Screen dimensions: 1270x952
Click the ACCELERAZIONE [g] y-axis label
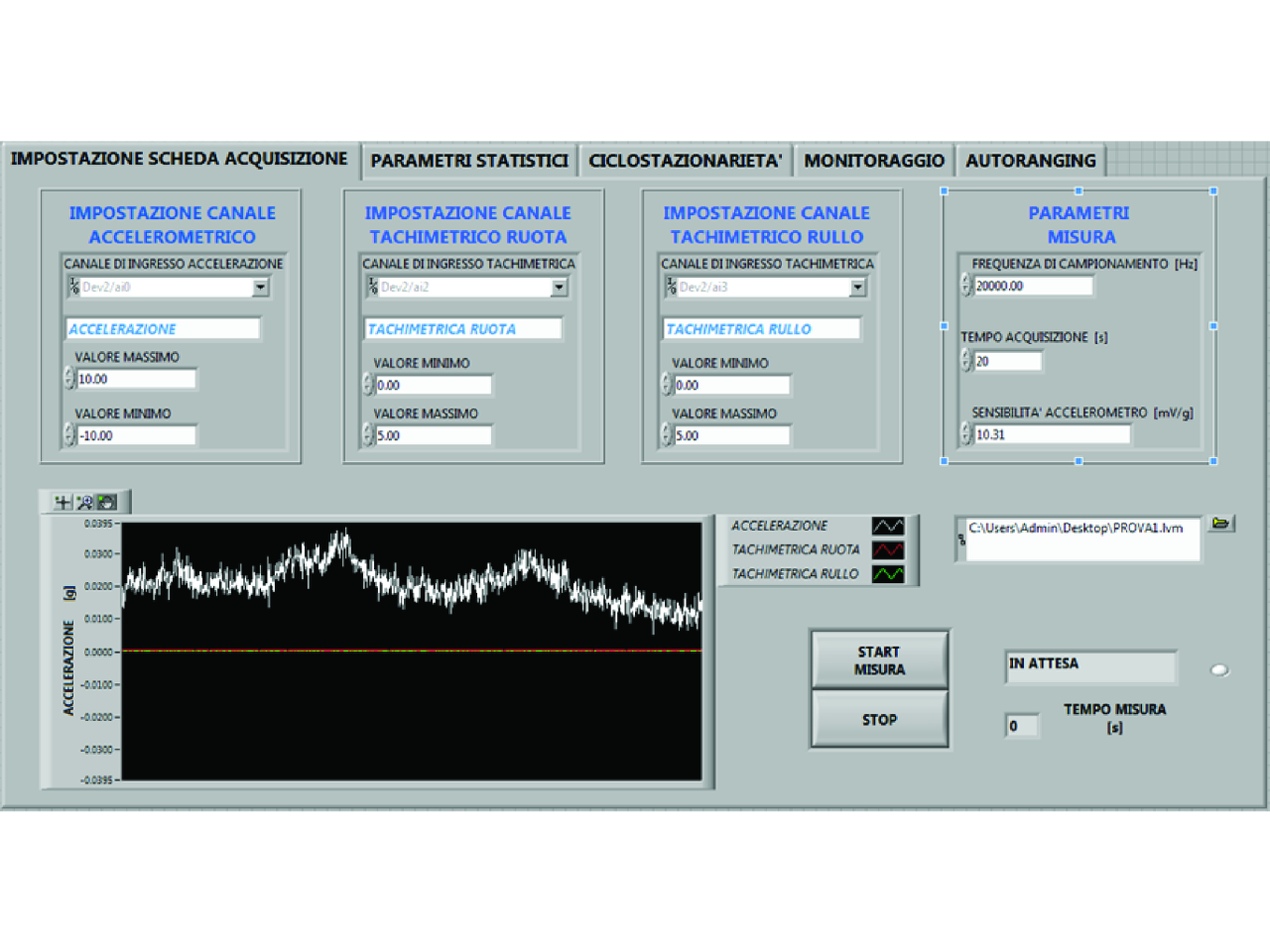click(68, 651)
